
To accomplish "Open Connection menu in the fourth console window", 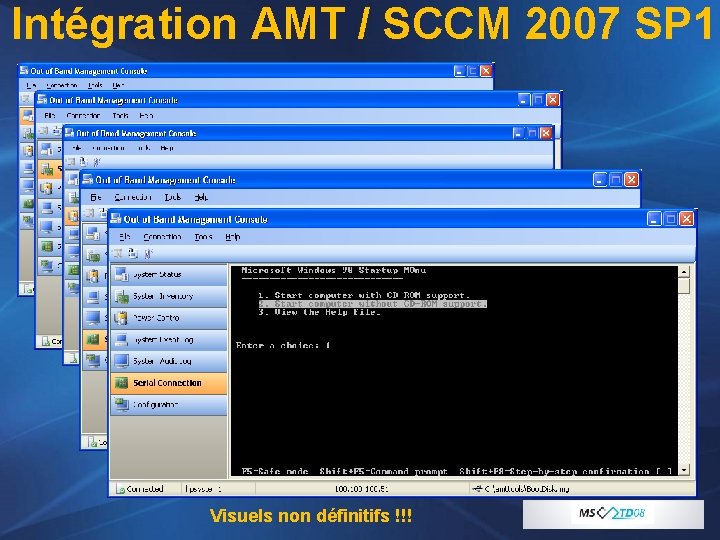I will coord(133,197).
